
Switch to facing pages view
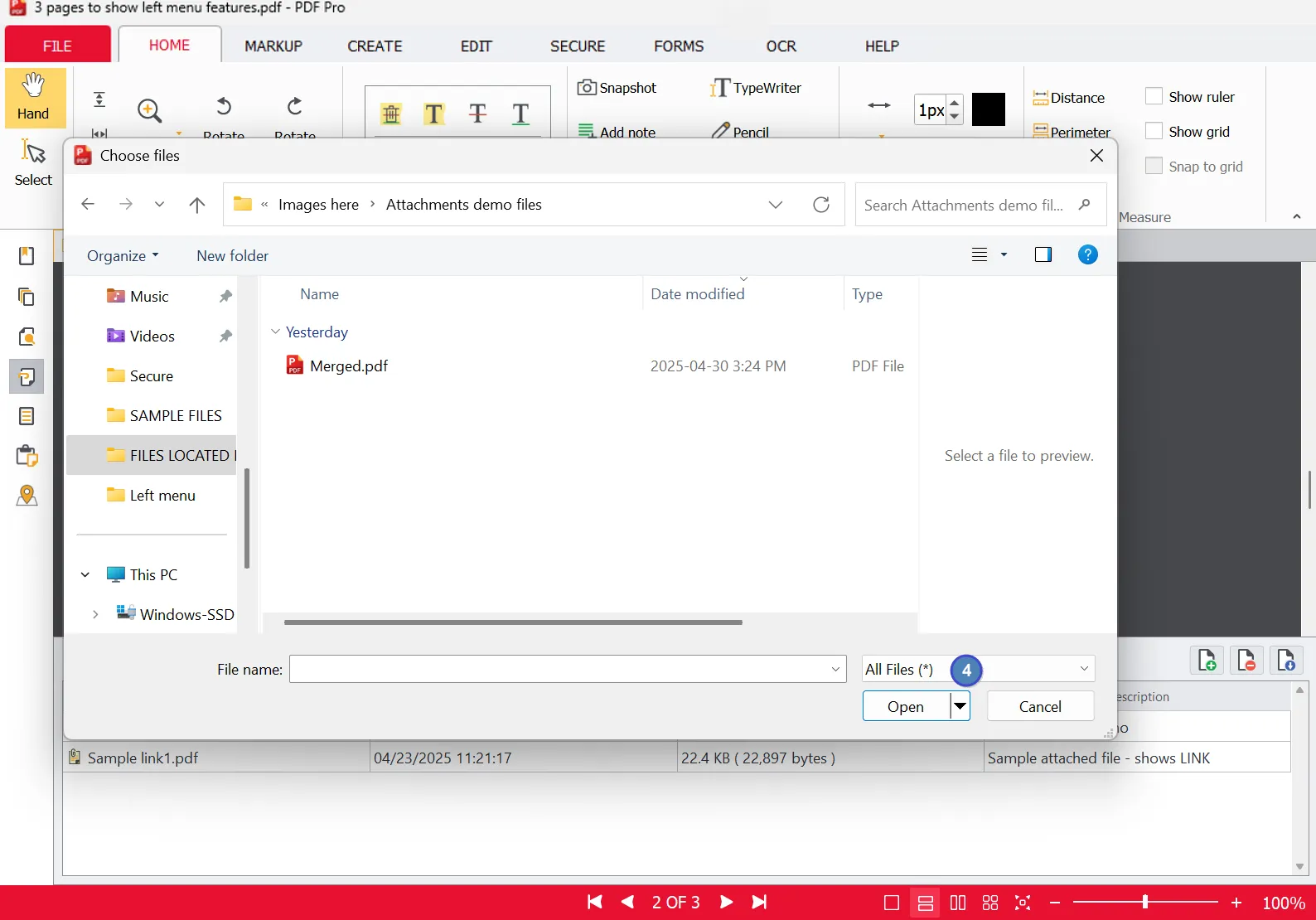pyautogui.click(x=958, y=903)
